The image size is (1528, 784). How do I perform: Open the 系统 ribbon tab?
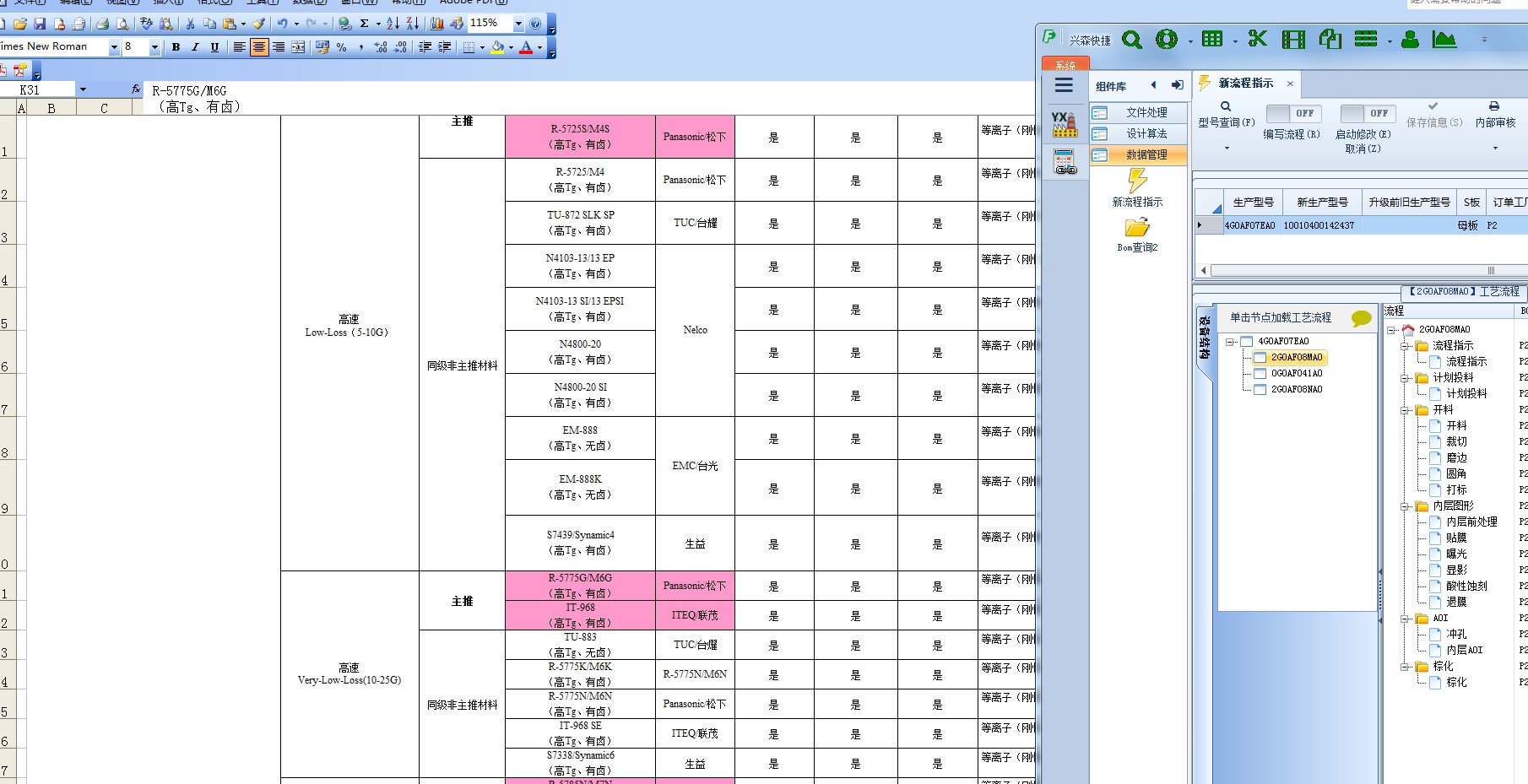[1065, 65]
